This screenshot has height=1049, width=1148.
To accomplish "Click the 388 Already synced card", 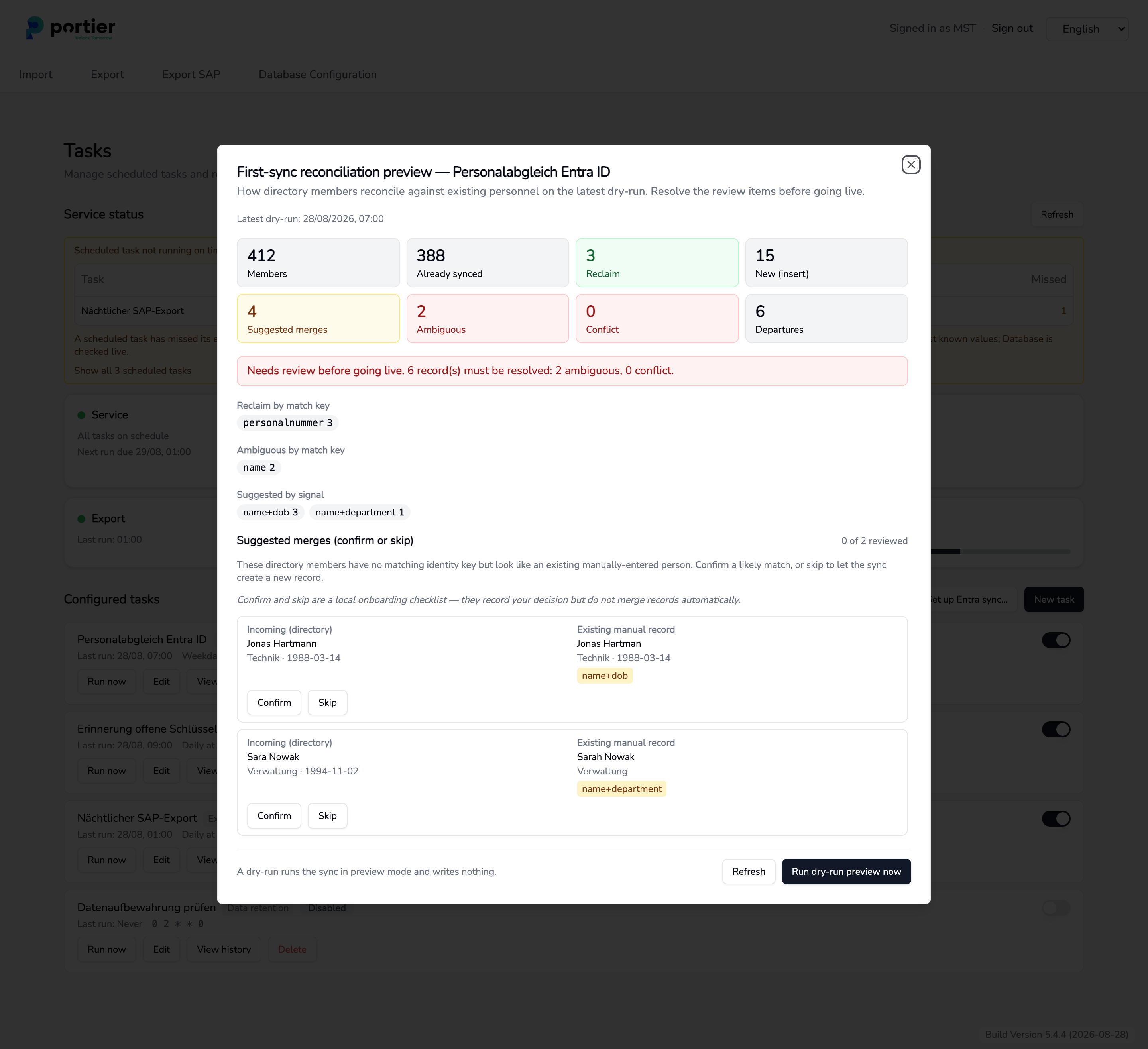I will pyautogui.click(x=488, y=263).
